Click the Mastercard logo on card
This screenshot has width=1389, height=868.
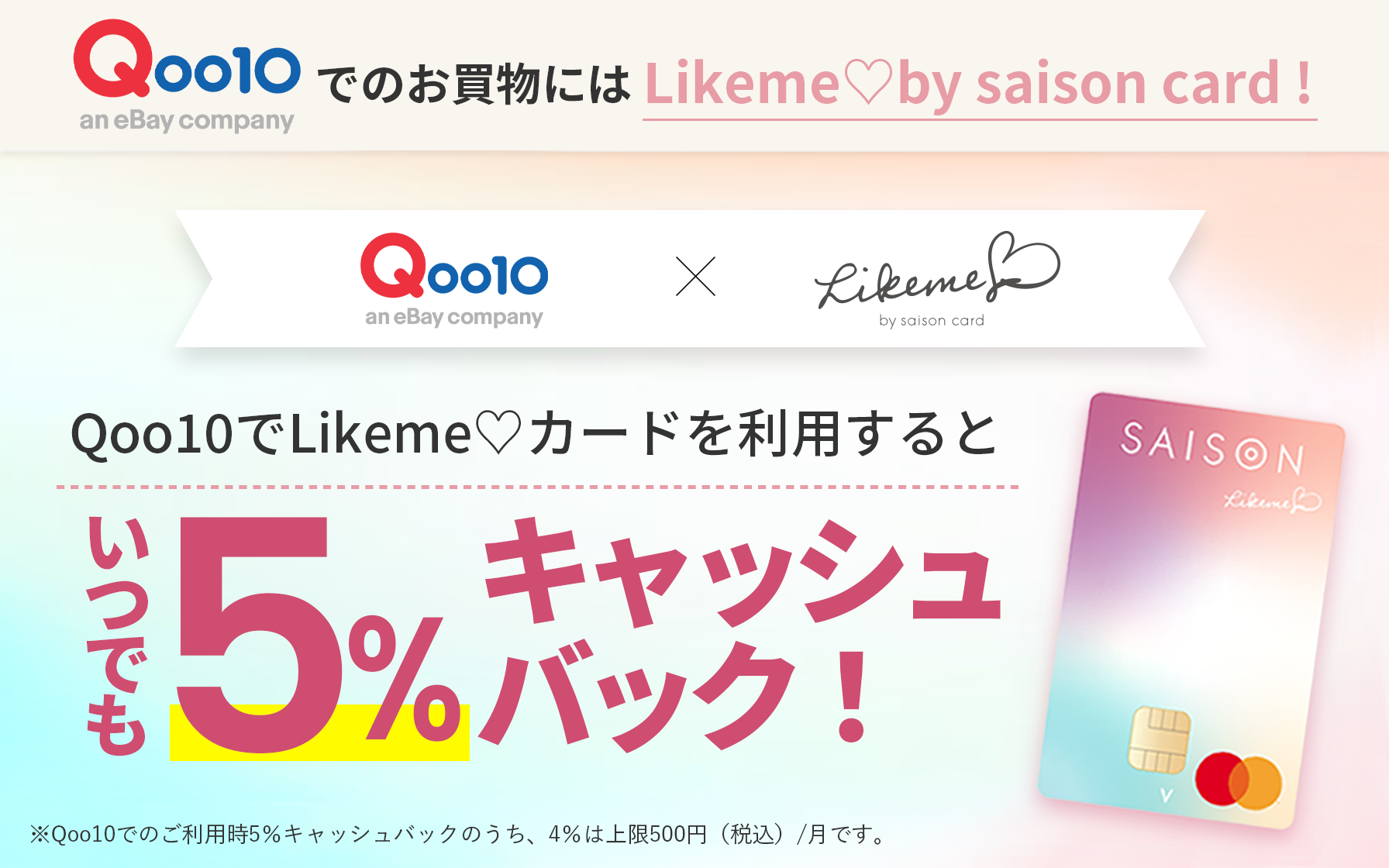click(1238, 780)
